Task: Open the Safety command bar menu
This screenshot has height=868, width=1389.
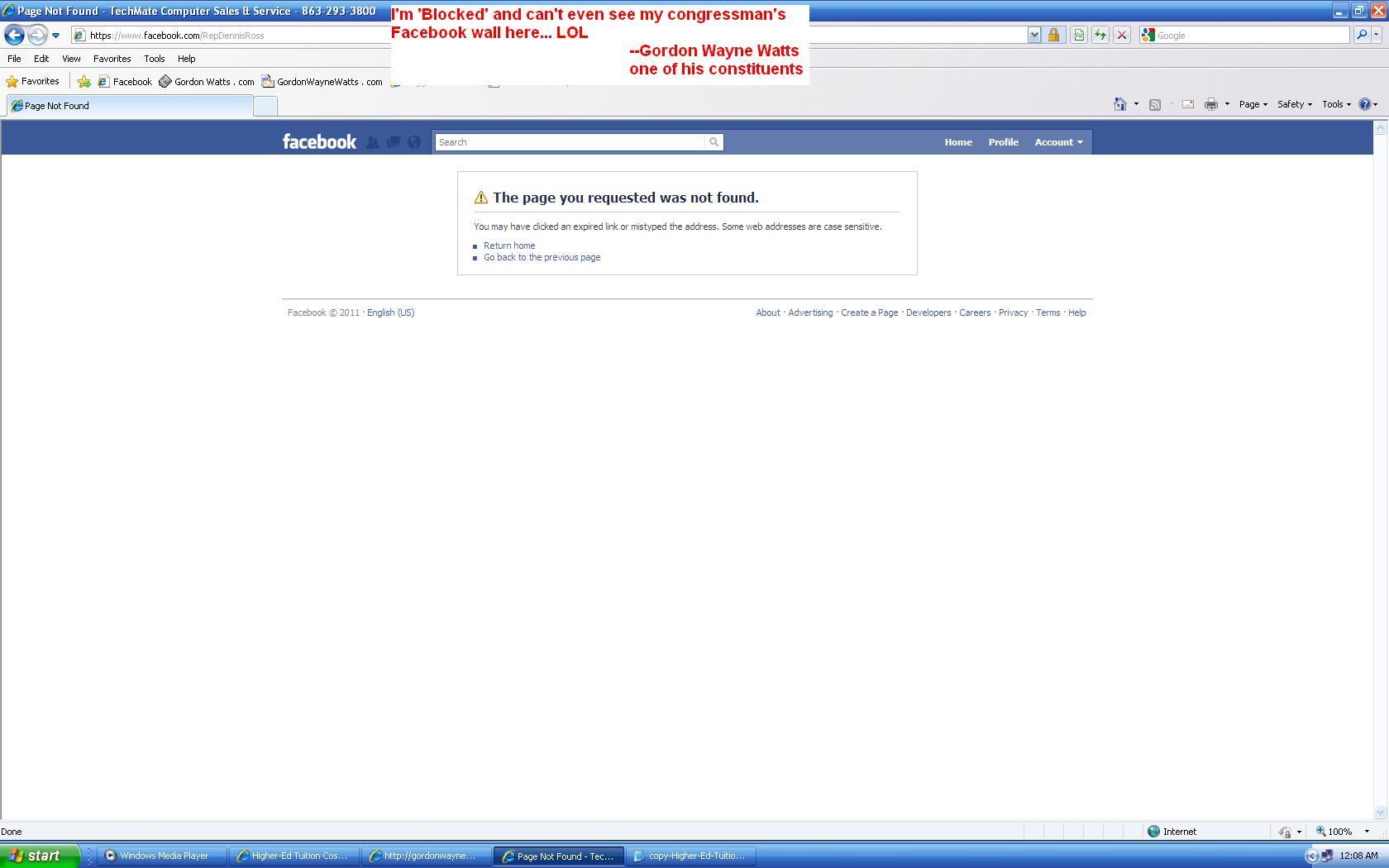Action: 1295,104
